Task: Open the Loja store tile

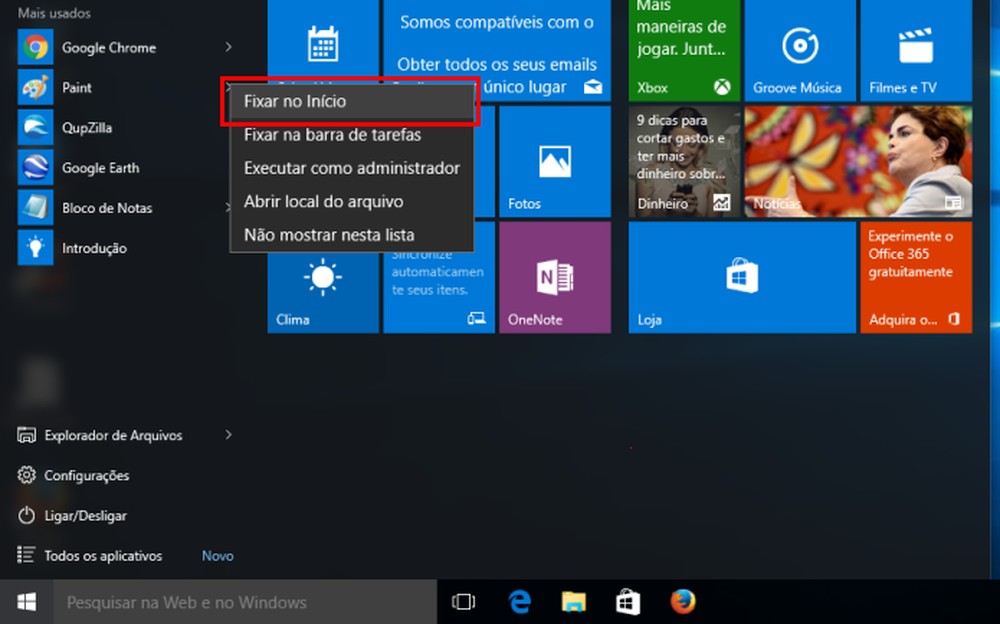Action: click(x=742, y=277)
